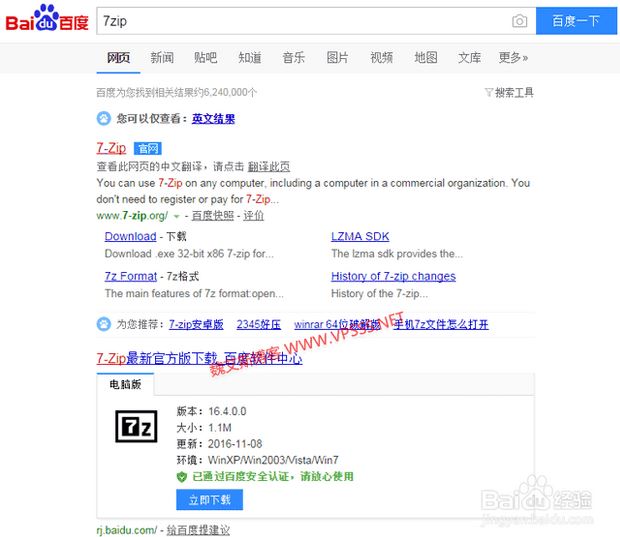Click the 给百度提建议 link
The width and height of the screenshot is (620, 537).
pos(198,530)
